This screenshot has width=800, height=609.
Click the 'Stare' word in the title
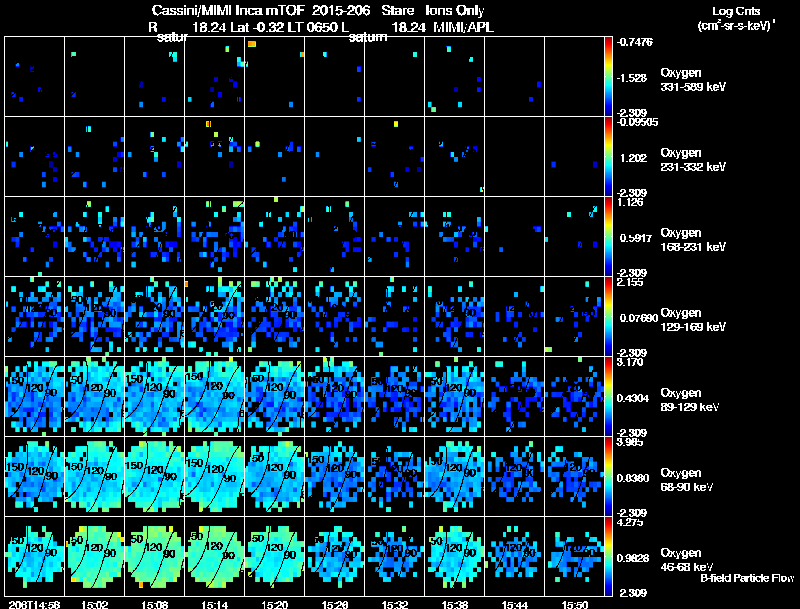[x=398, y=10]
